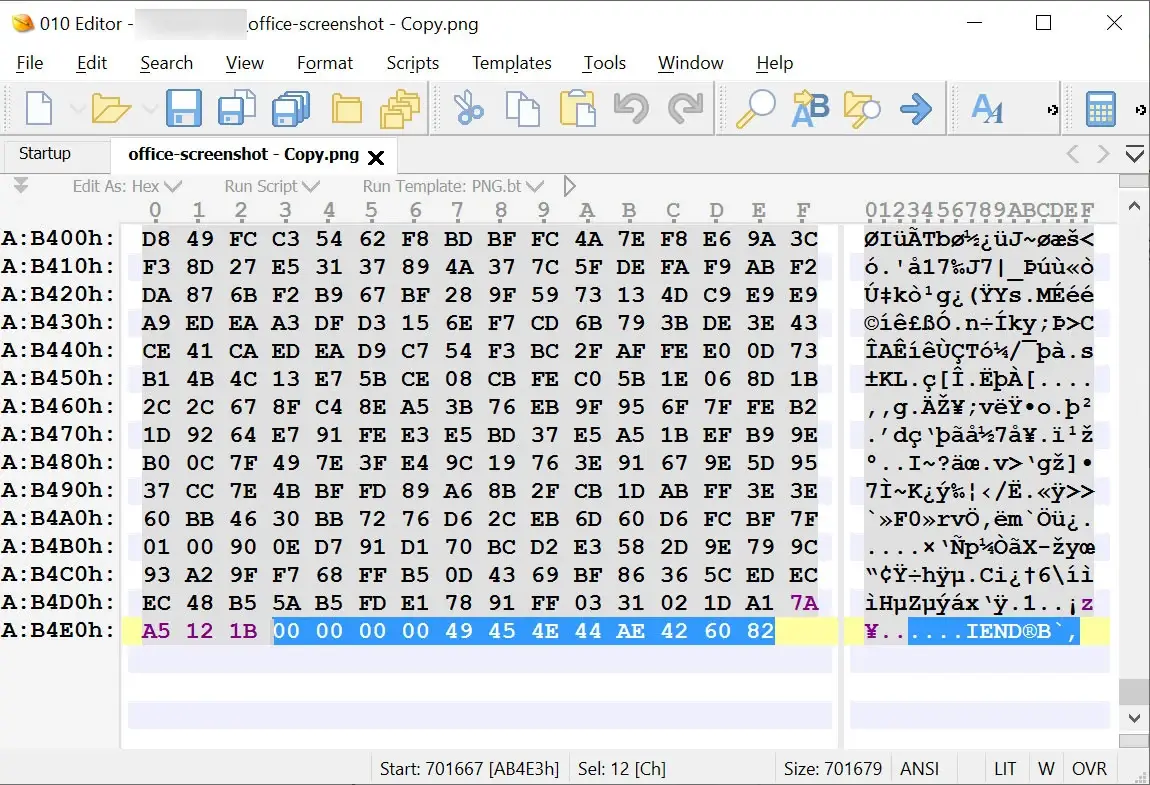This screenshot has height=785, width=1150.
Task: Open the Scripts menu
Action: coord(413,63)
